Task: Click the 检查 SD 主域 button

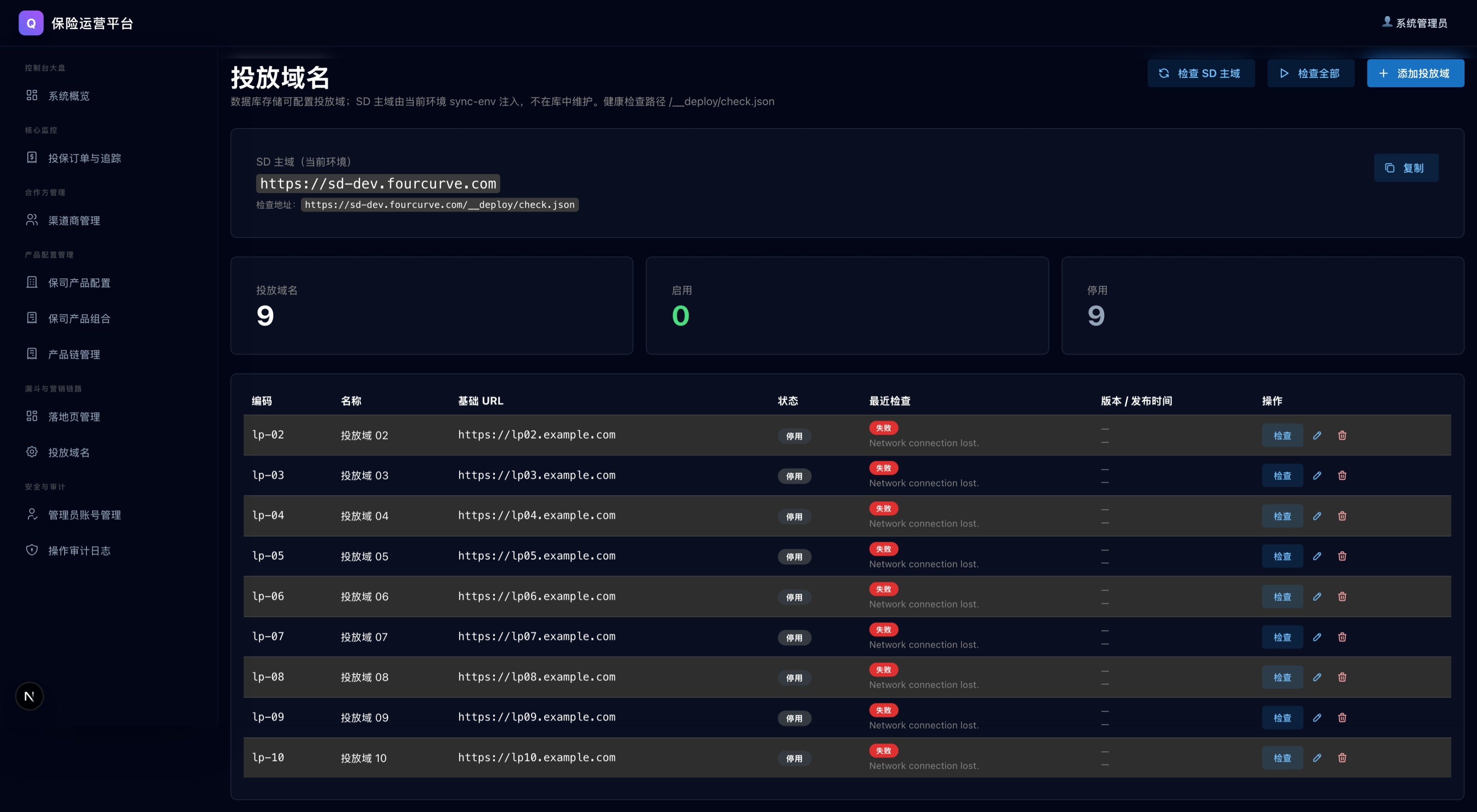Action: pos(1201,73)
